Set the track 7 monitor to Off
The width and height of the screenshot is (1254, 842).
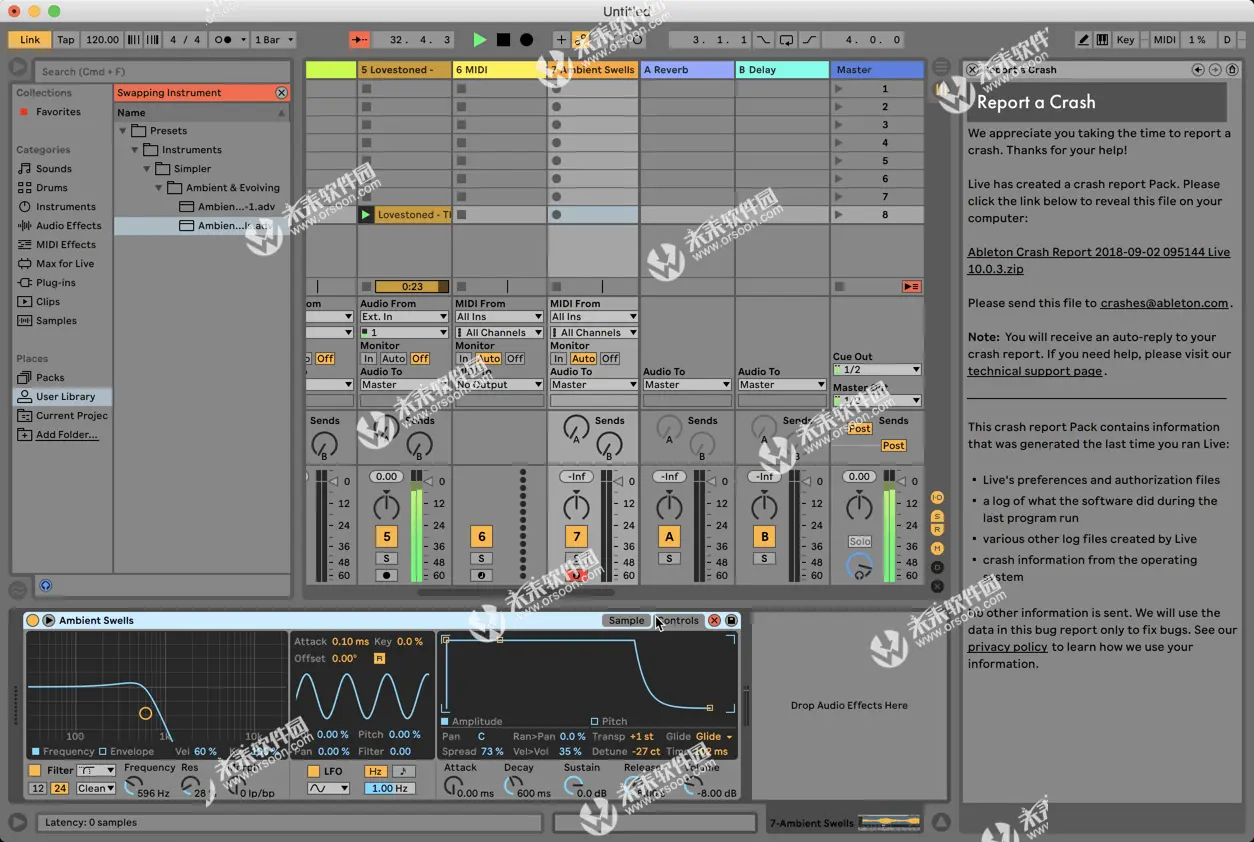(x=610, y=358)
